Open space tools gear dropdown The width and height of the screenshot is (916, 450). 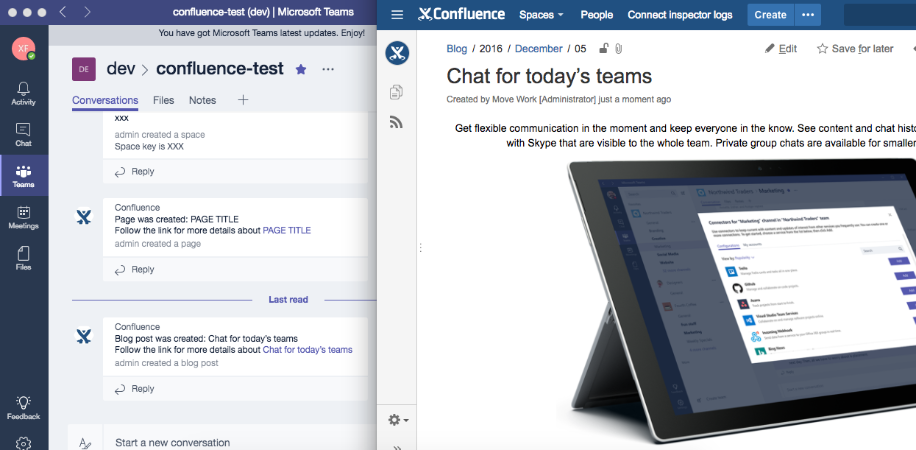(398, 420)
